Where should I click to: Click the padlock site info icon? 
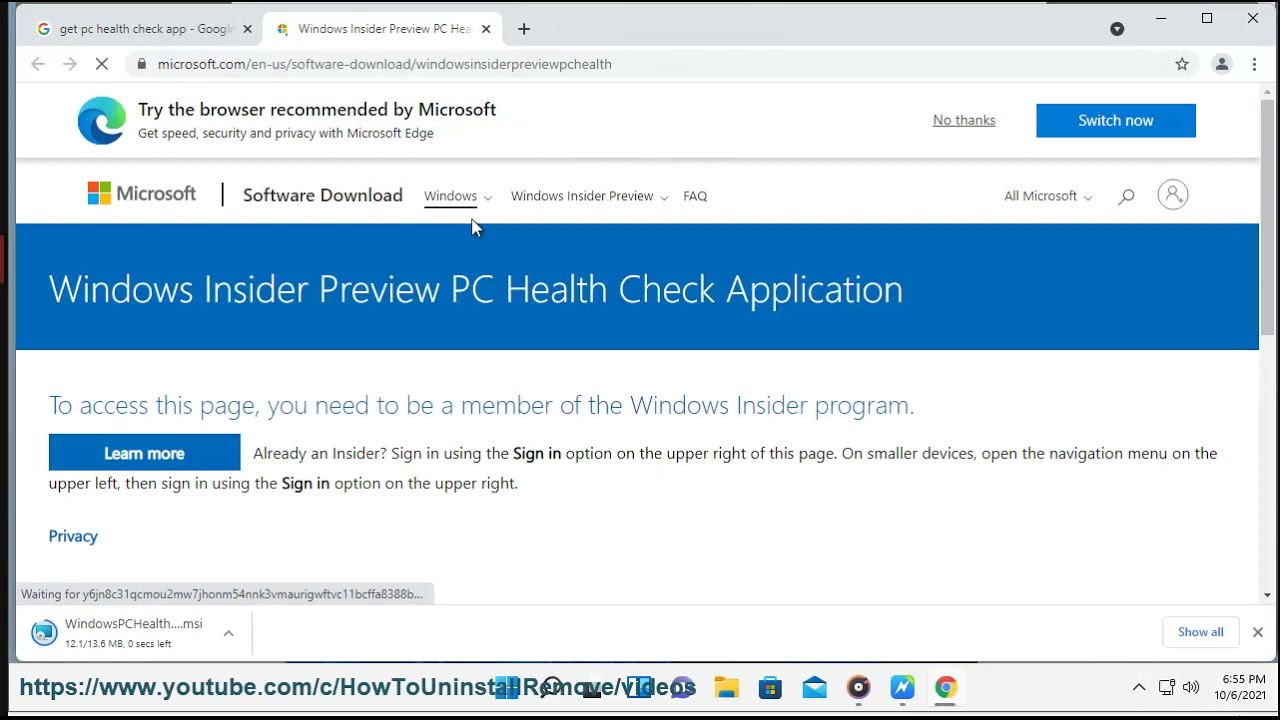coord(141,64)
